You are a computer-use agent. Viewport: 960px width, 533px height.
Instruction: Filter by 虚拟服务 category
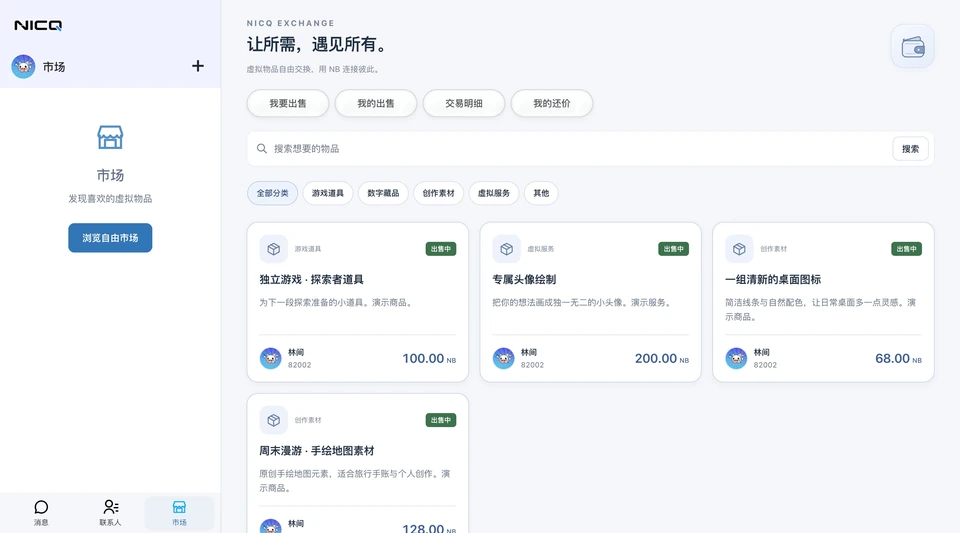[x=494, y=193]
